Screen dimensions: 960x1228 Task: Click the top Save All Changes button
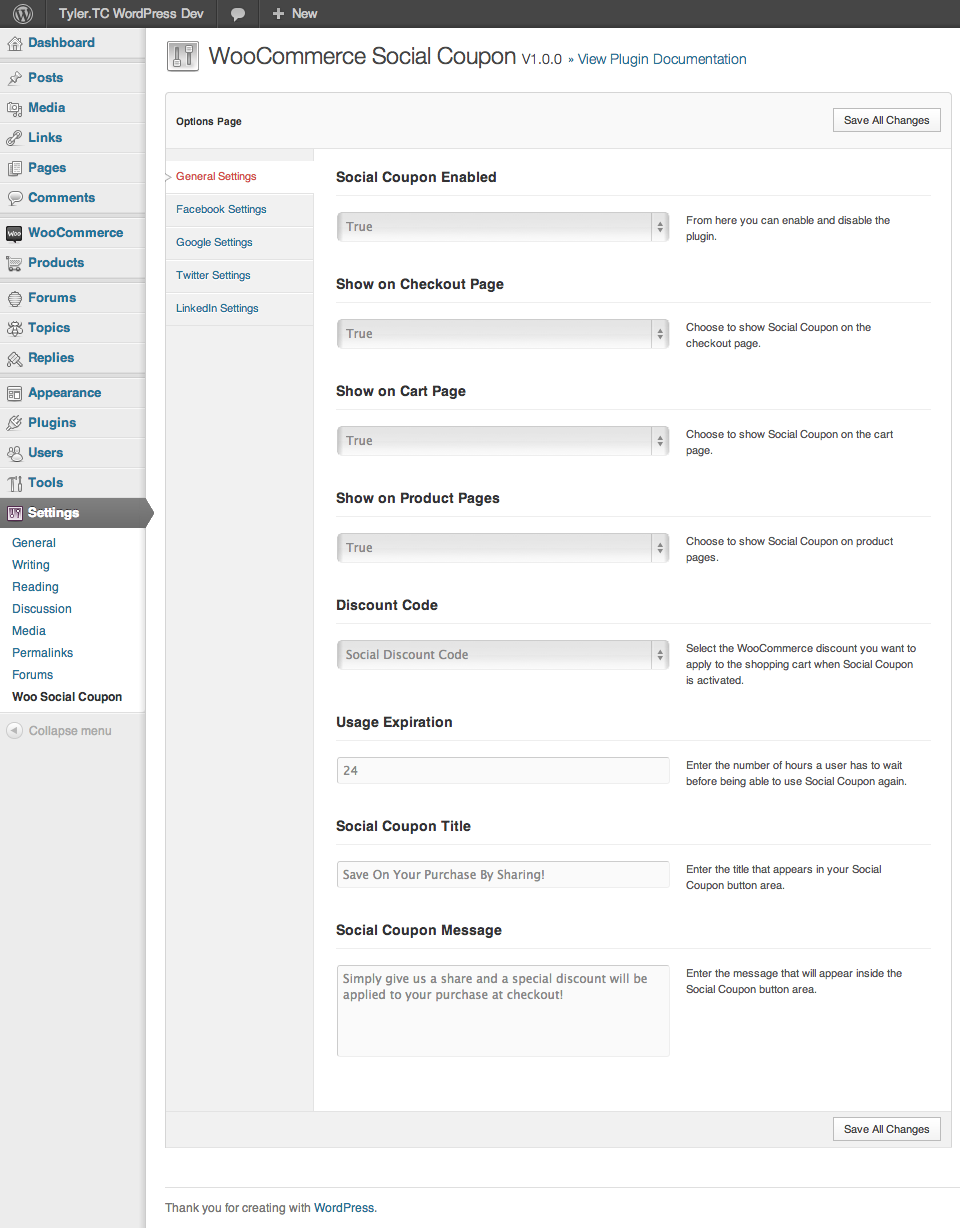(887, 120)
